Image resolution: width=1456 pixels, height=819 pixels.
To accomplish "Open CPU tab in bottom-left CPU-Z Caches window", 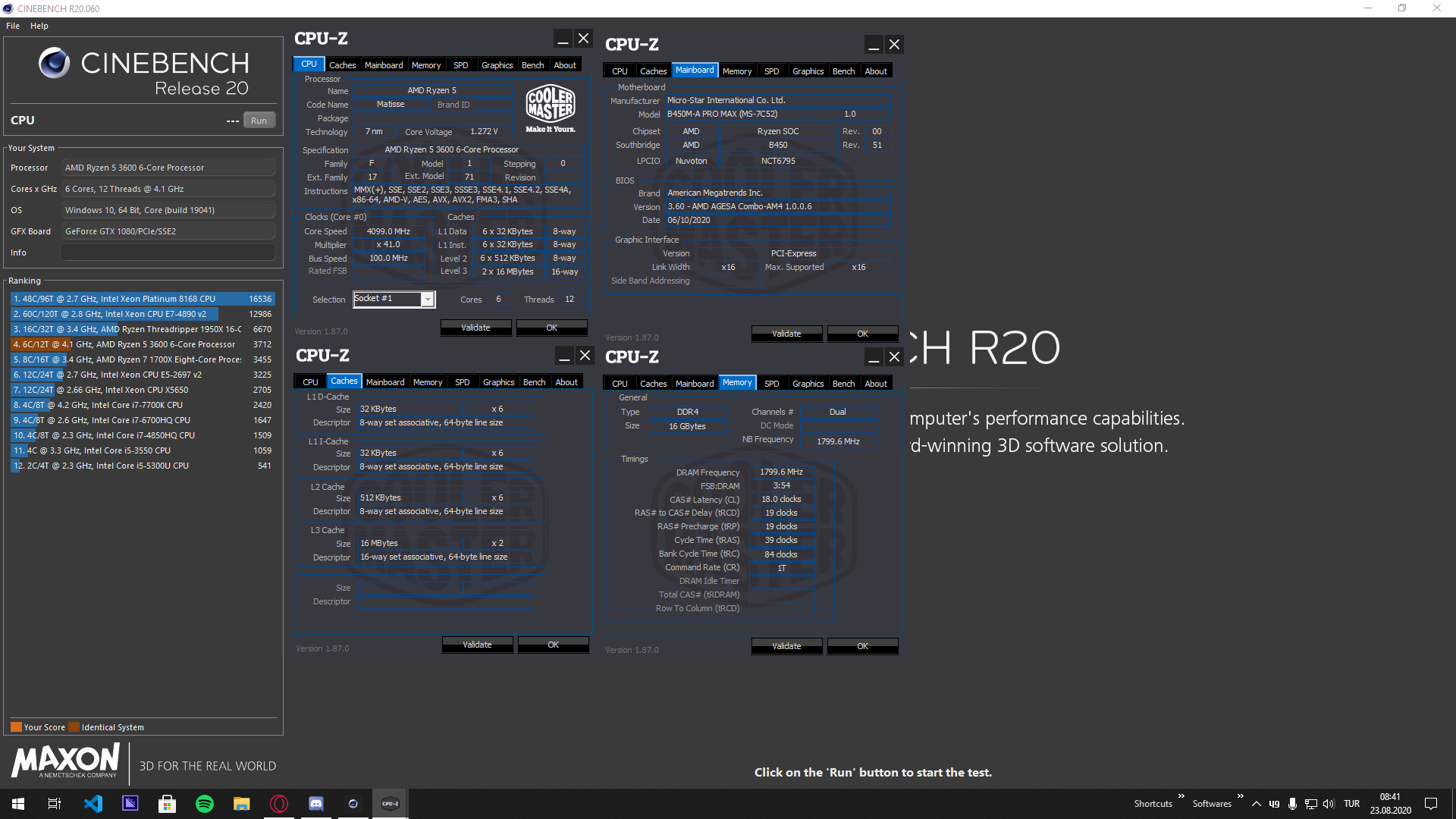I will [x=310, y=382].
